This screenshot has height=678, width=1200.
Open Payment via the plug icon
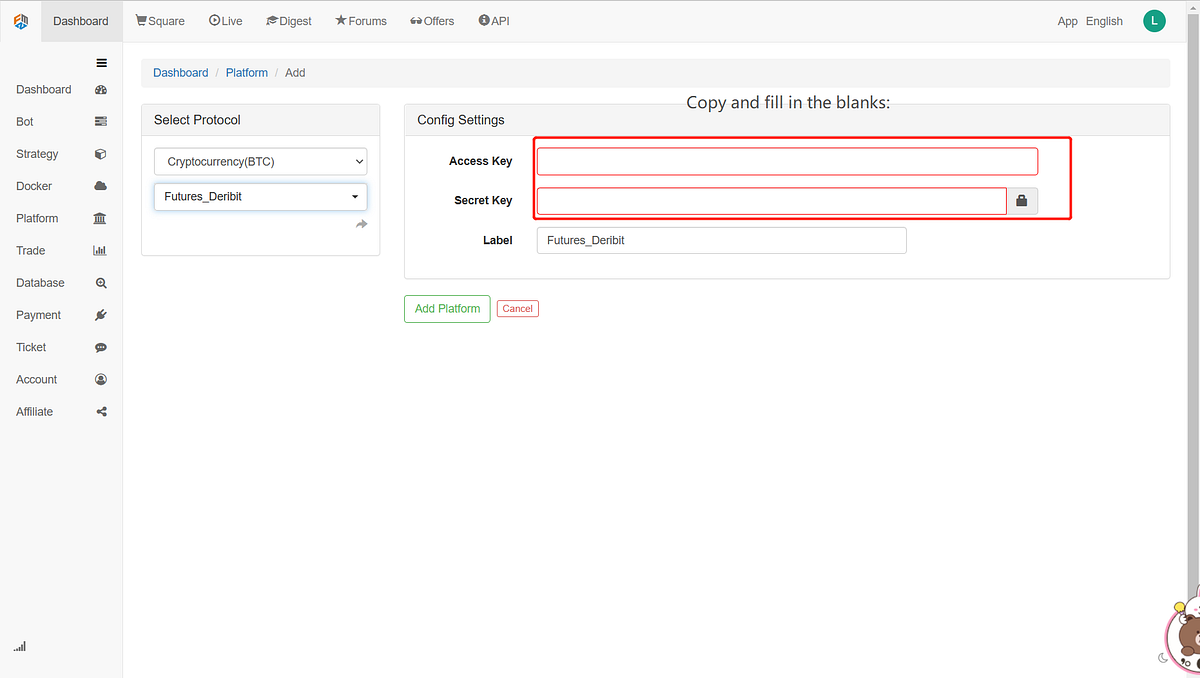click(100, 314)
